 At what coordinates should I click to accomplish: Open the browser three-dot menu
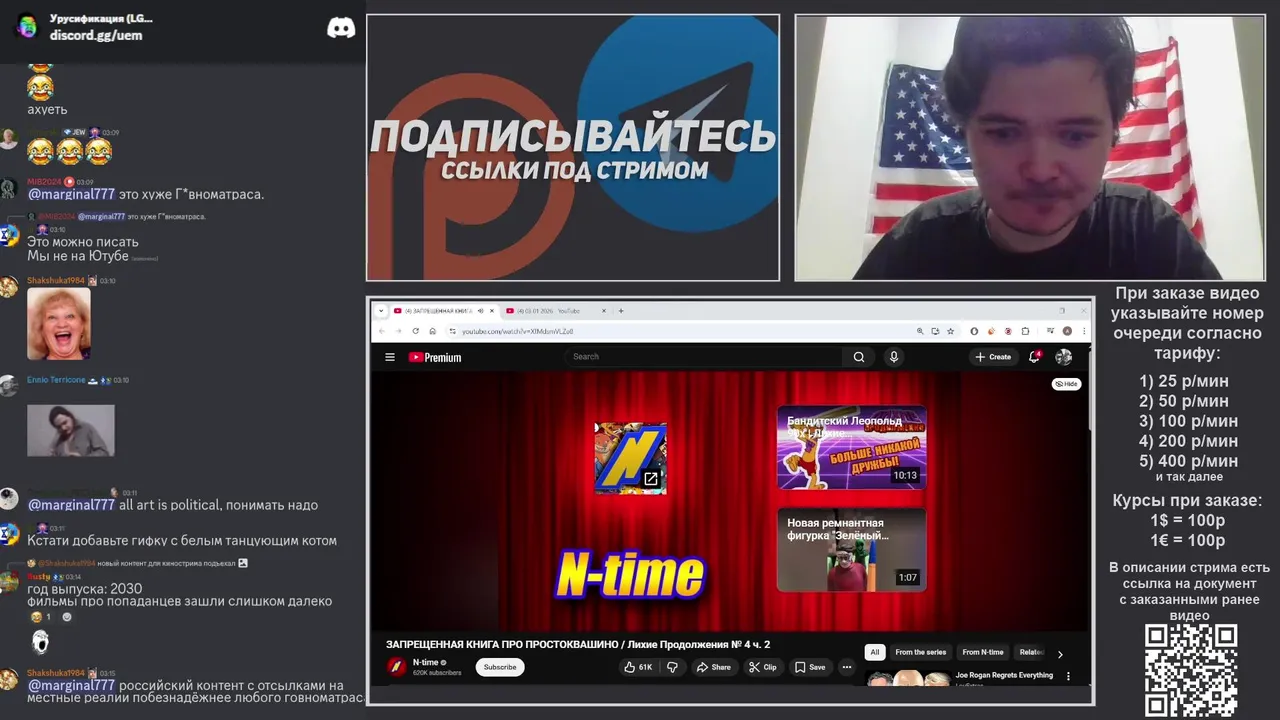[x=1083, y=331]
